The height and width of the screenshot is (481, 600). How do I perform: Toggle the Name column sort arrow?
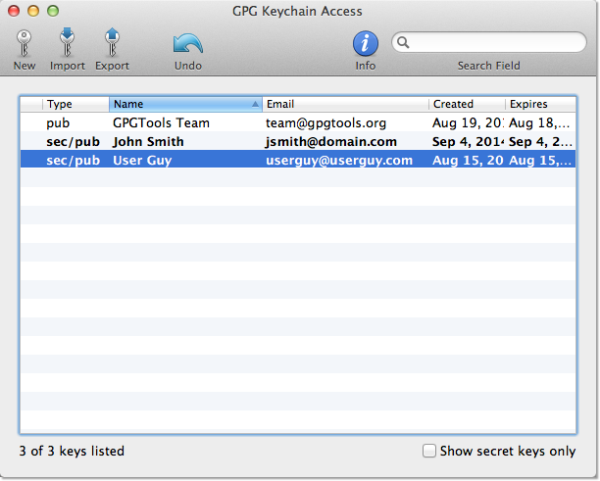255,104
